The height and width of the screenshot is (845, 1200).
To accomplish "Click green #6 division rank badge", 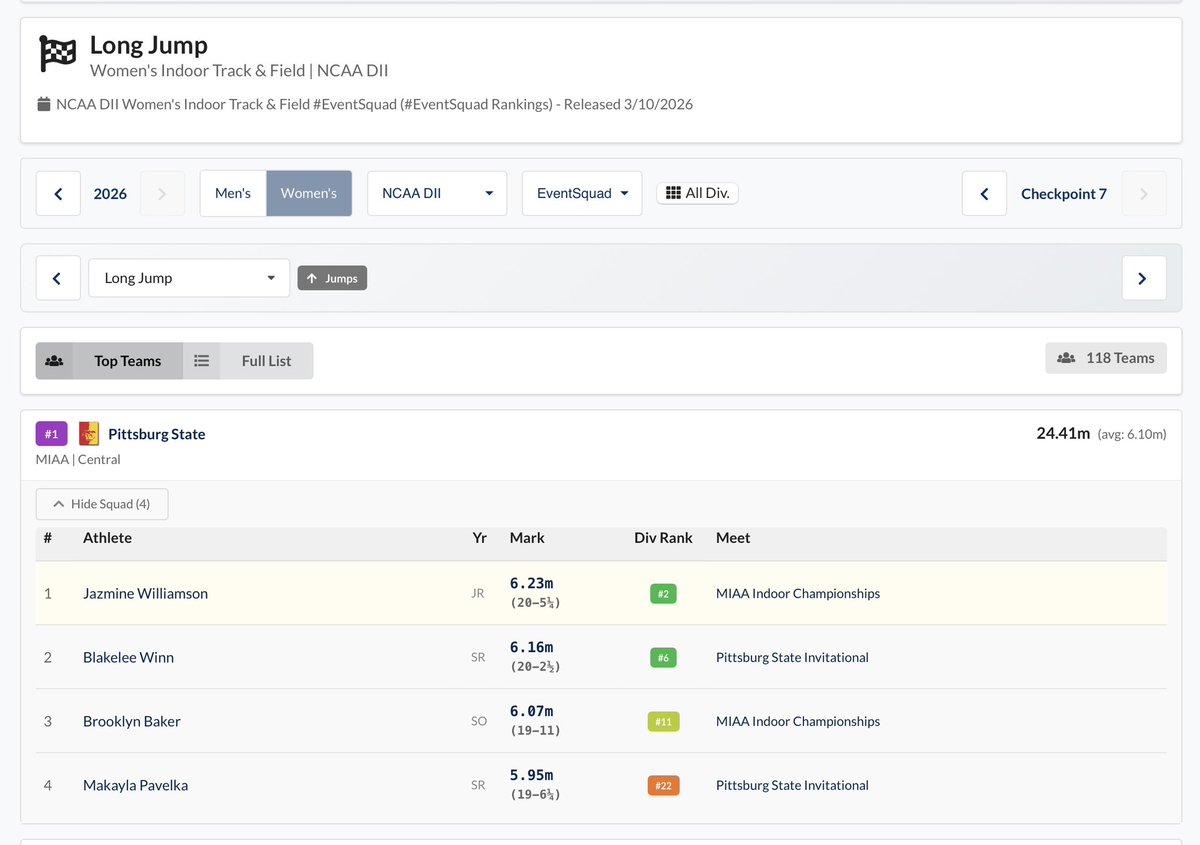I will click(663, 658).
